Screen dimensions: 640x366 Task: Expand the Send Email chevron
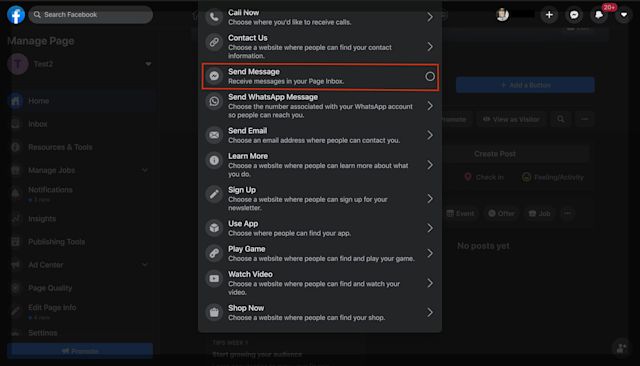point(430,135)
